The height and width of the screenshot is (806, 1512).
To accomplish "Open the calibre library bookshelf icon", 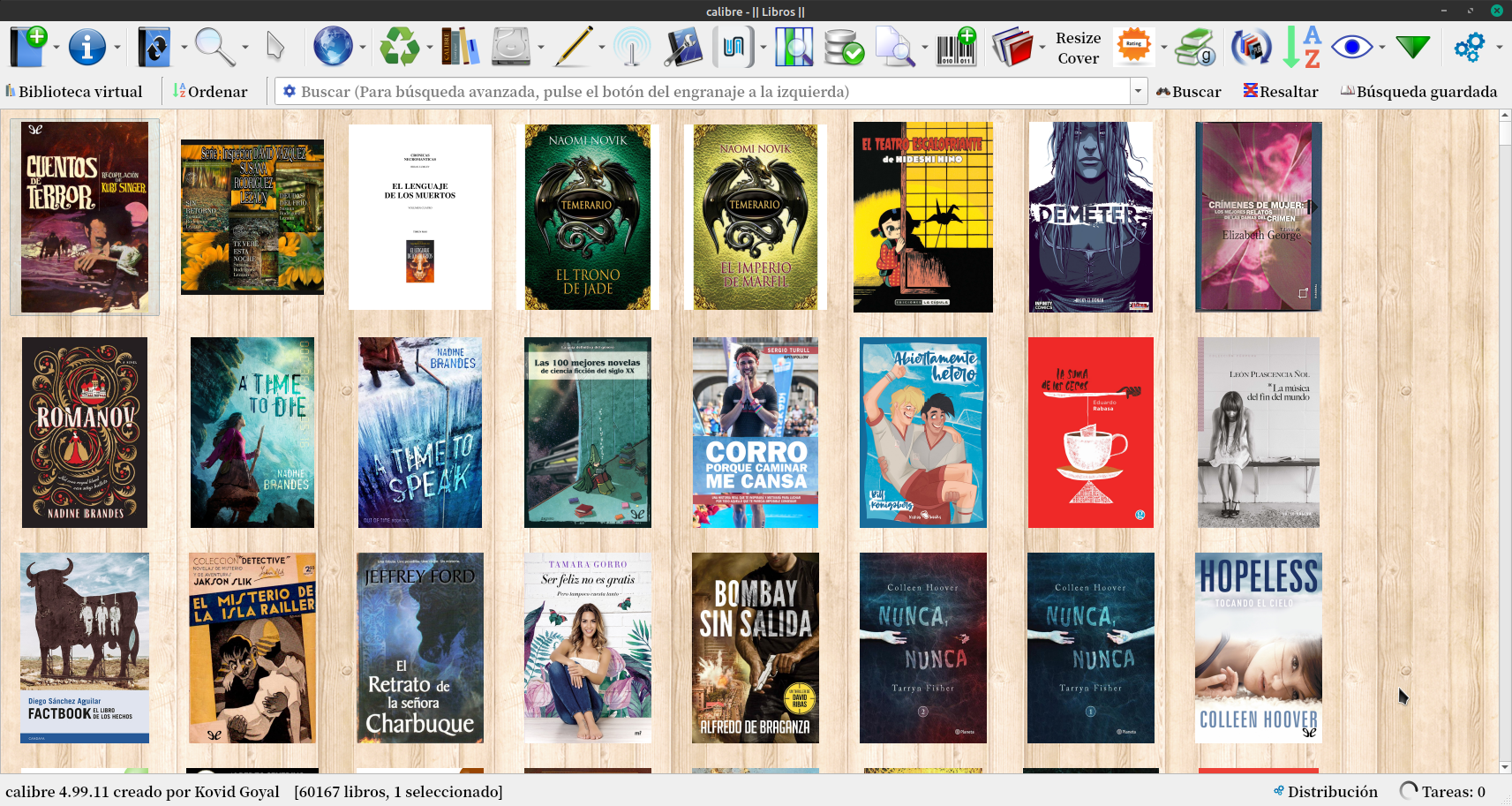I will coord(460,47).
